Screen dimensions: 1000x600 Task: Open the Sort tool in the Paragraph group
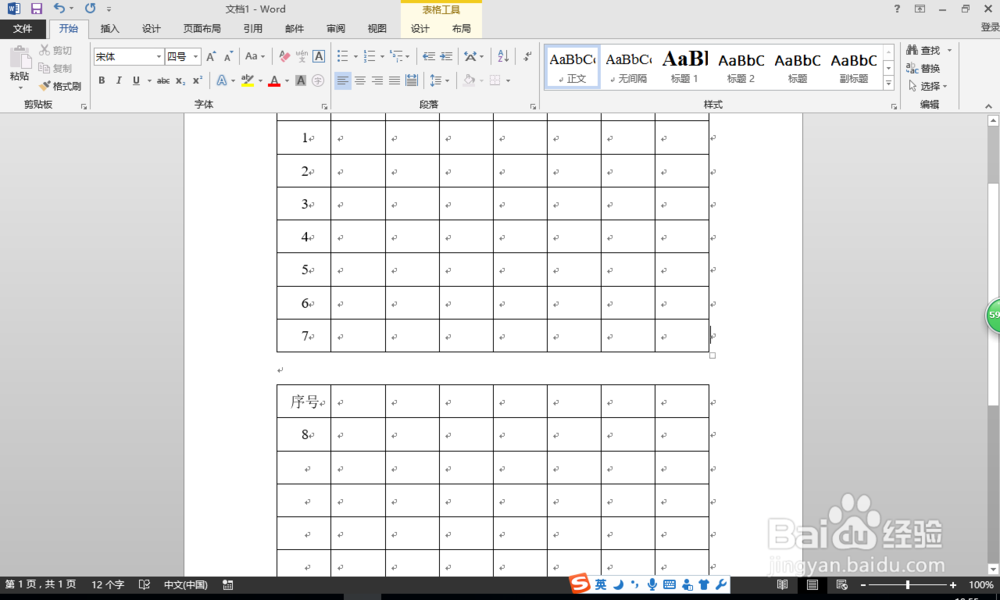tap(503, 56)
